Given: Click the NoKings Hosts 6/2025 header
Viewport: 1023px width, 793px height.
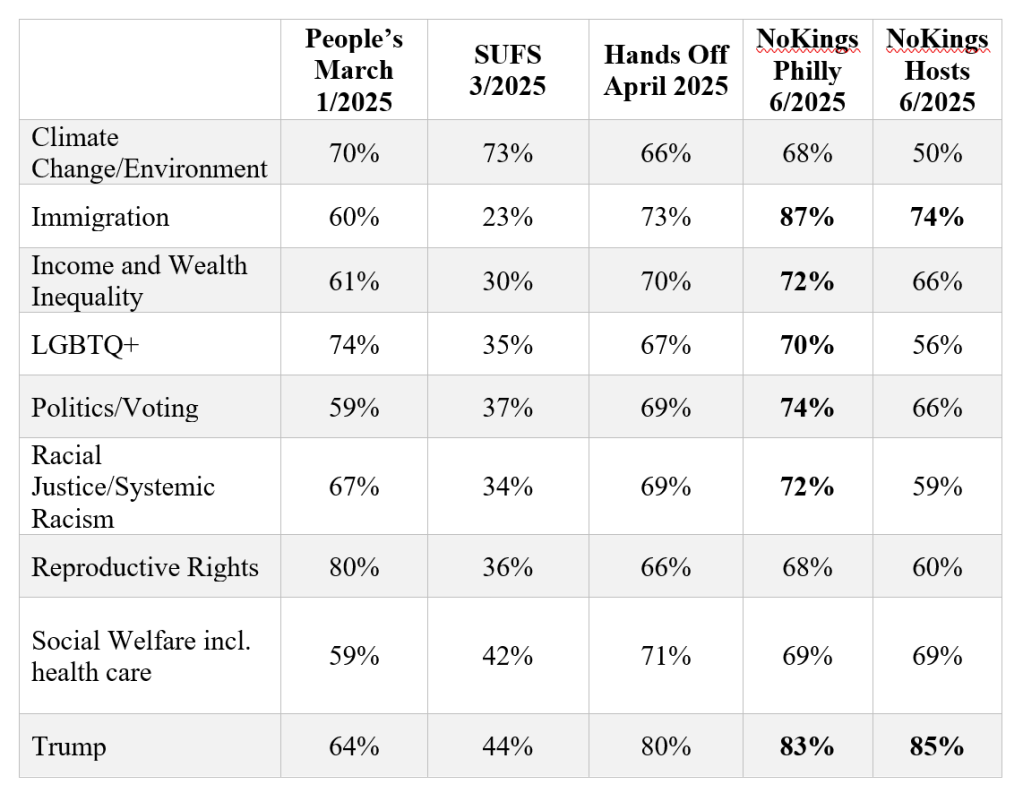Looking at the screenshot, I should point(937,70).
